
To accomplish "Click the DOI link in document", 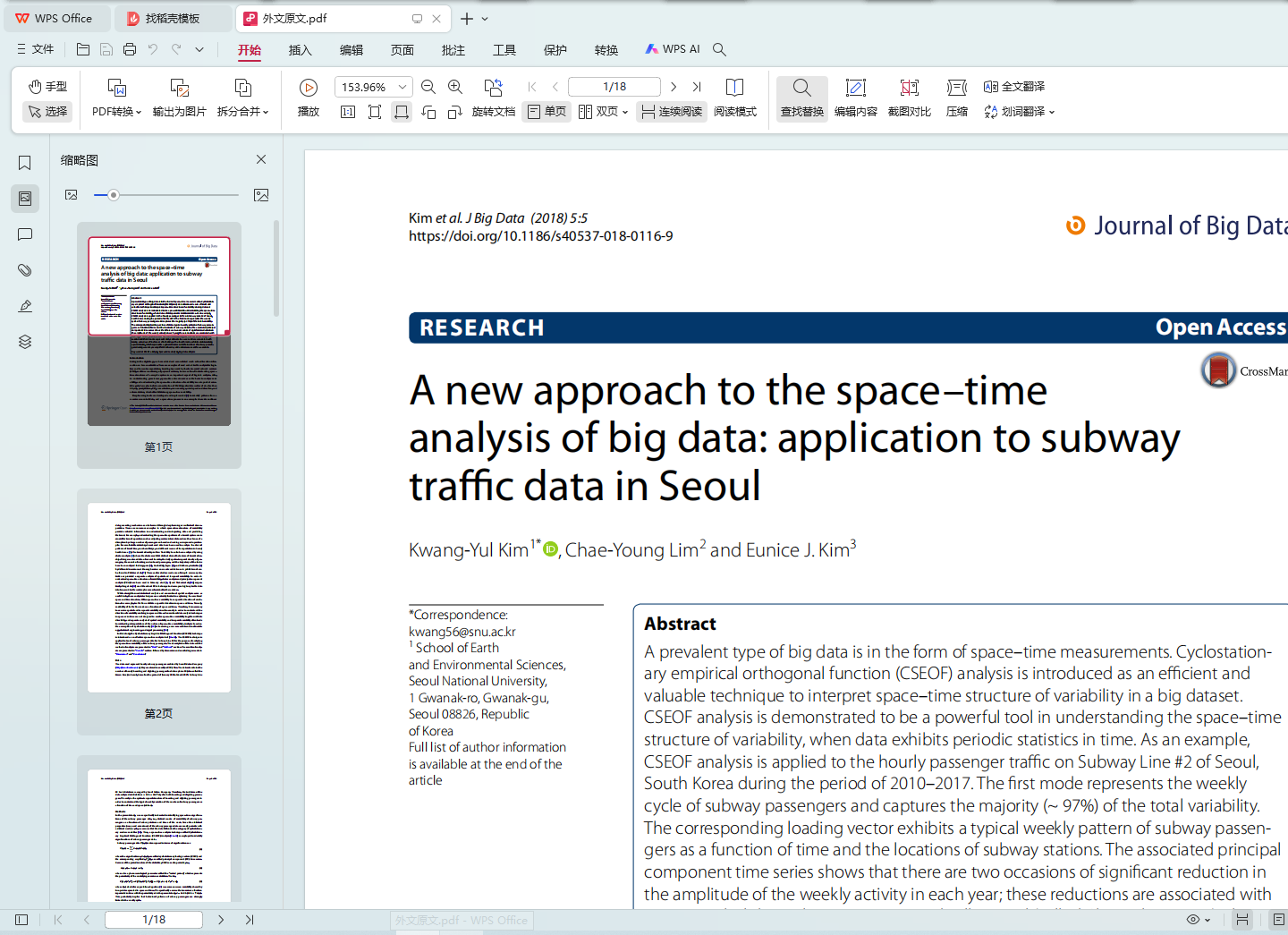I will point(540,236).
